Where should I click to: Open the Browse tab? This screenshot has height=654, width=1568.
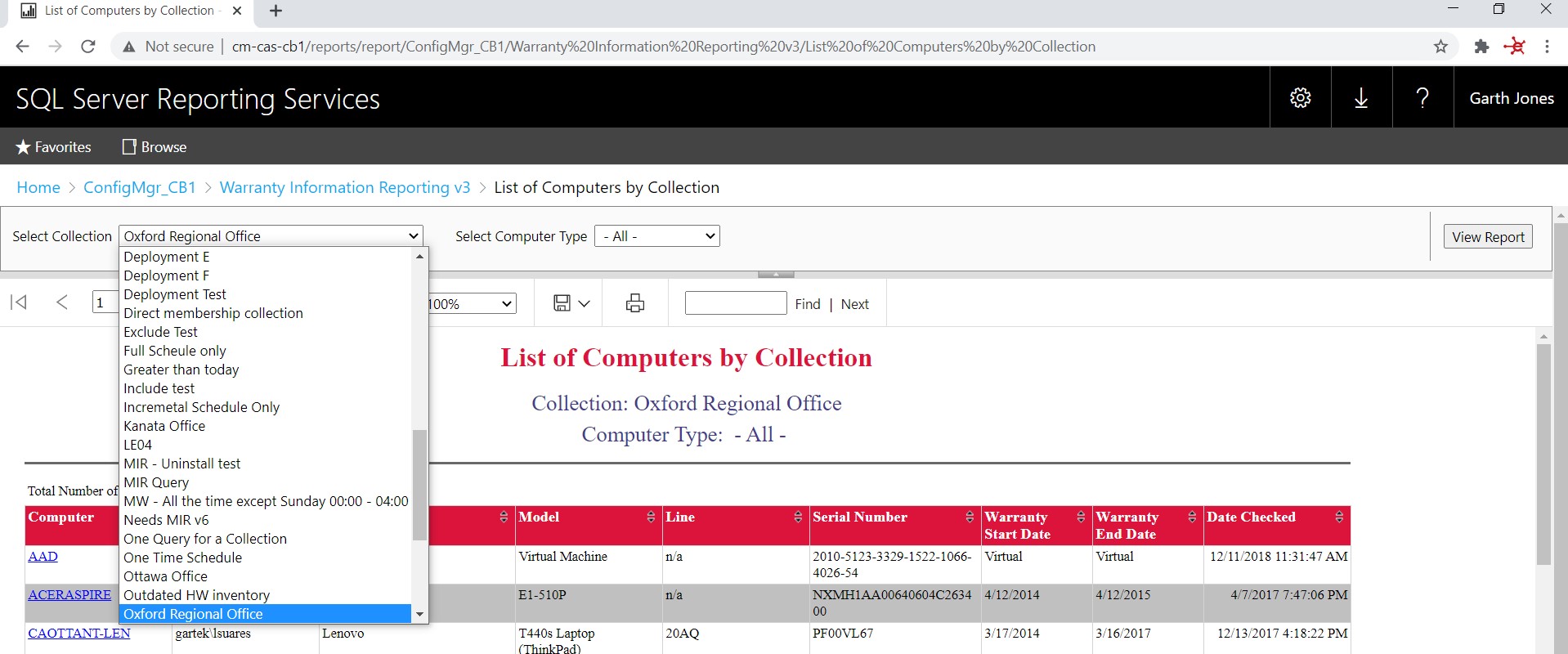155,147
